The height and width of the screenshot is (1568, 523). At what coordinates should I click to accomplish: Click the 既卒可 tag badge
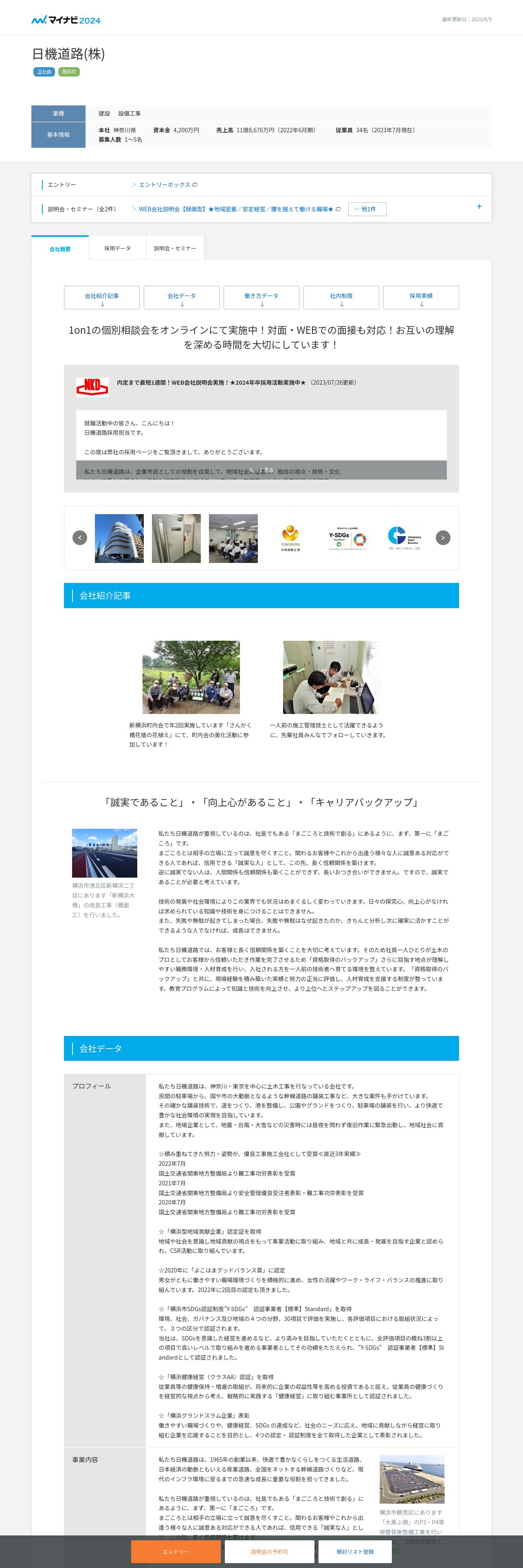click(x=69, y=72)
